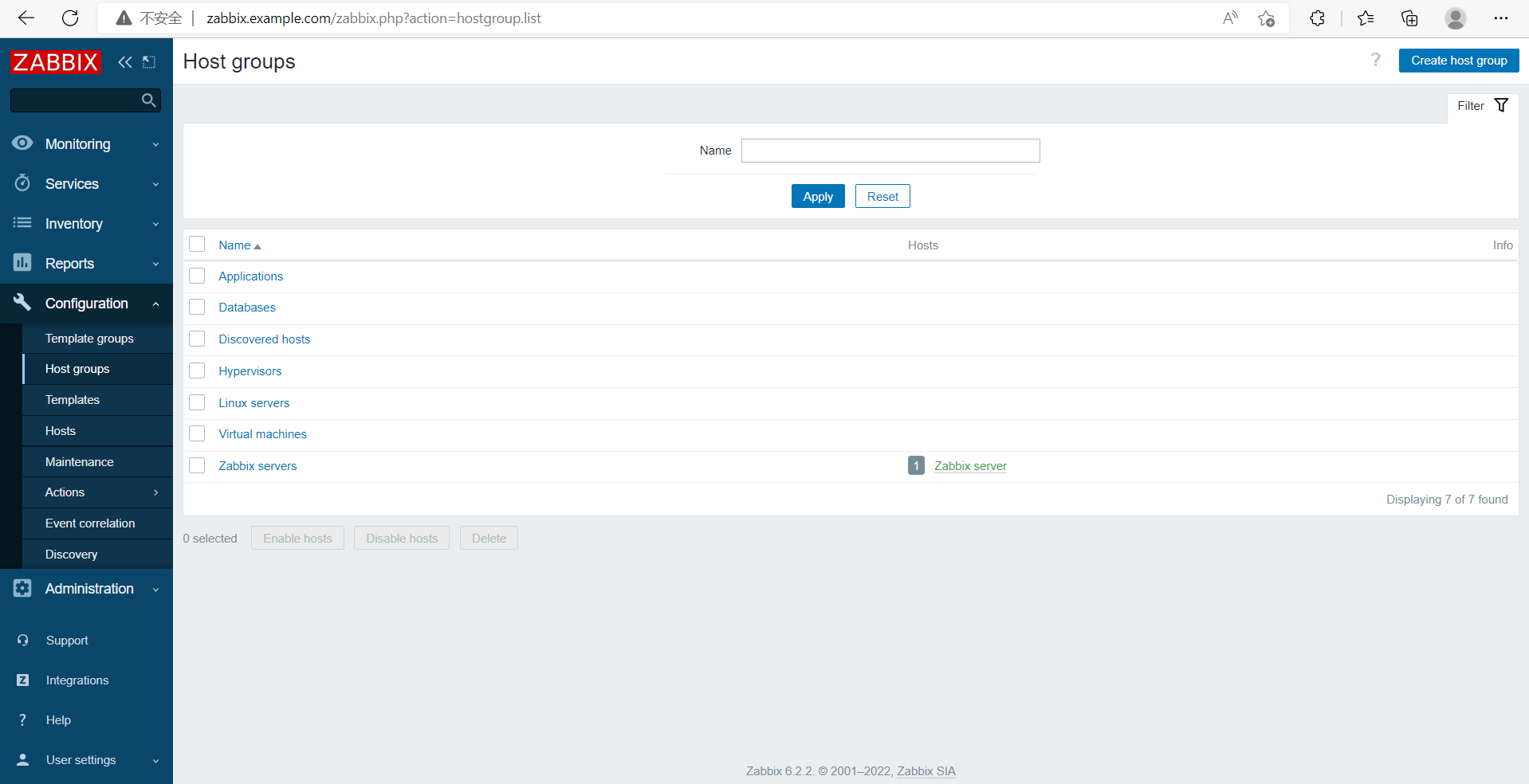Toggle sidebar kiosk/hide mode icon
This screenshot has width=1529, height=784.
pos(149,62)
